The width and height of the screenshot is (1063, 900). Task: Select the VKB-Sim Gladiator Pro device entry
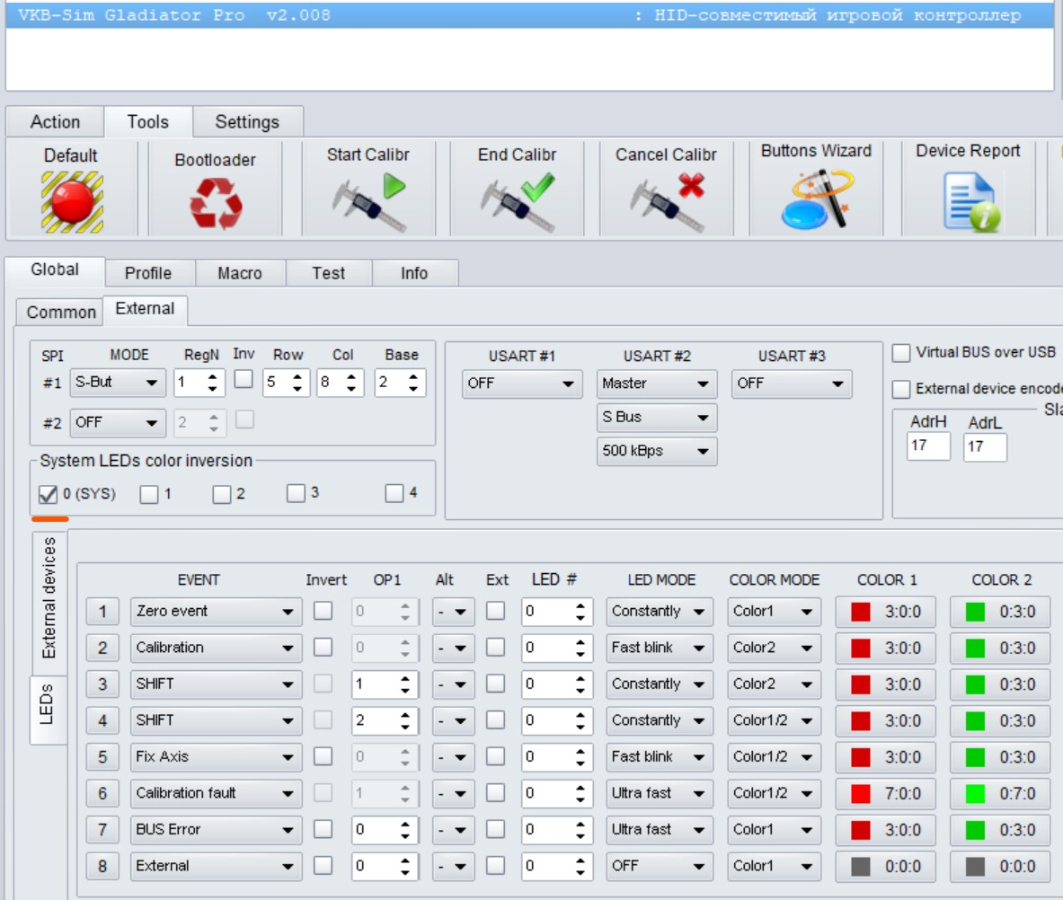(529, 15)
